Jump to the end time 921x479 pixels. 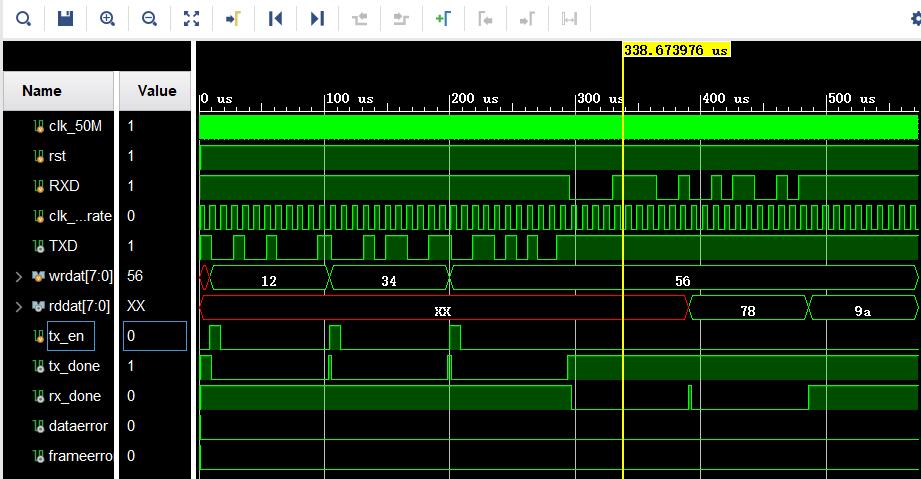[317, 19]
